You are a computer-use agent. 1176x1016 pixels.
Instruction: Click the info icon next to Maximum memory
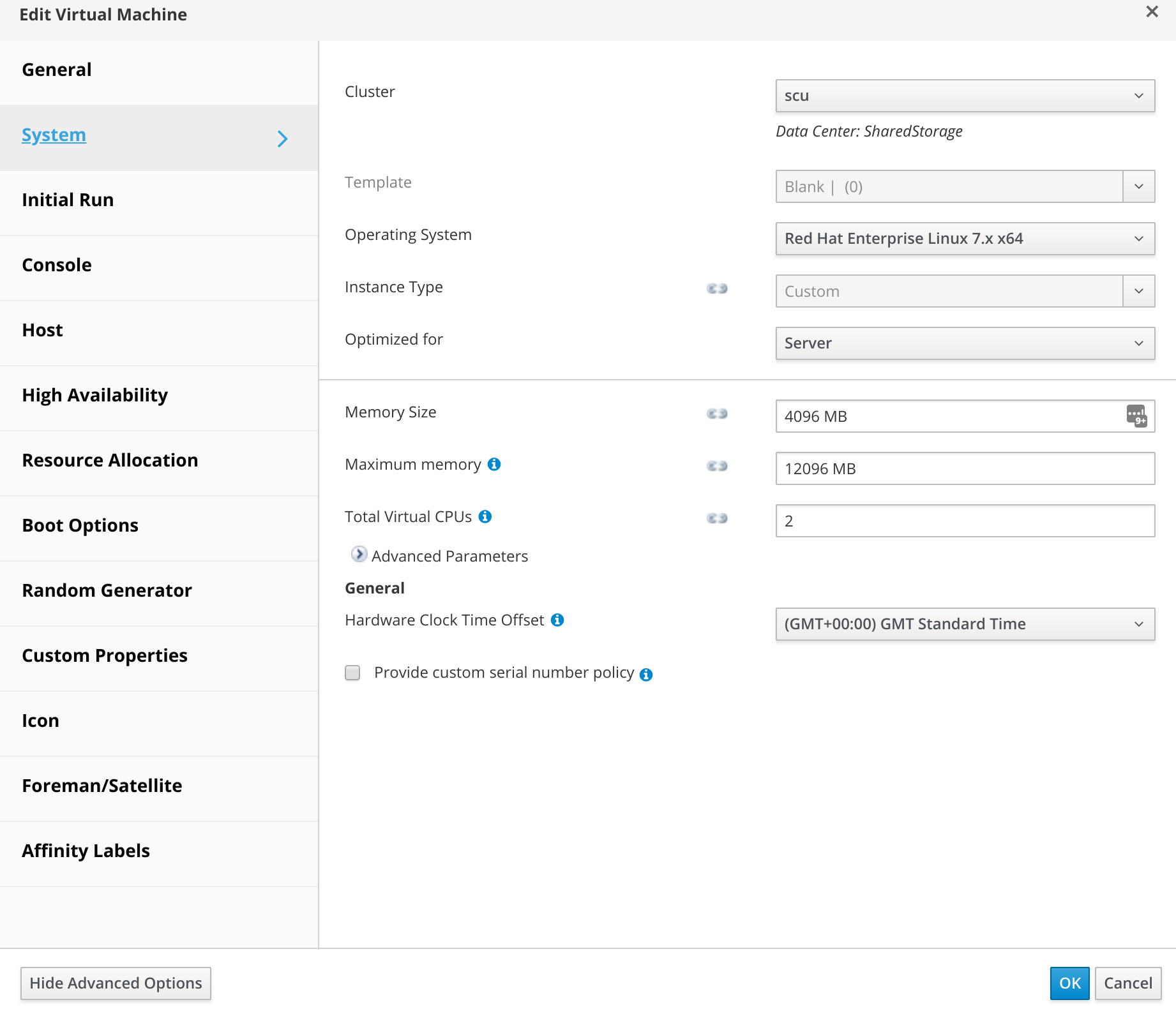pyautogui.click(x=494, y=465)
